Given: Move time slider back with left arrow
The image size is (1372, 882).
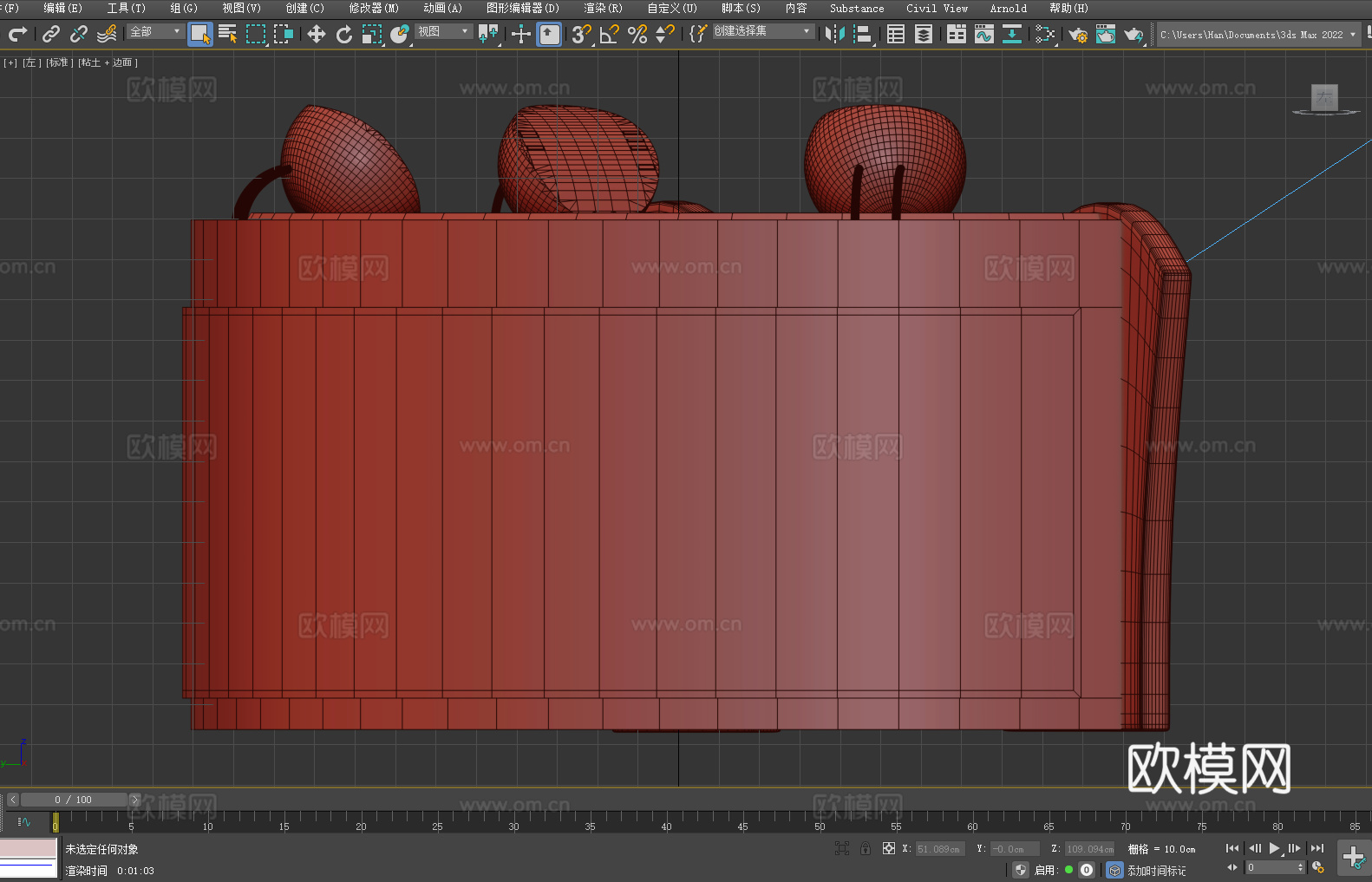Looking at the screenshot, I should [x=13, y=800].
